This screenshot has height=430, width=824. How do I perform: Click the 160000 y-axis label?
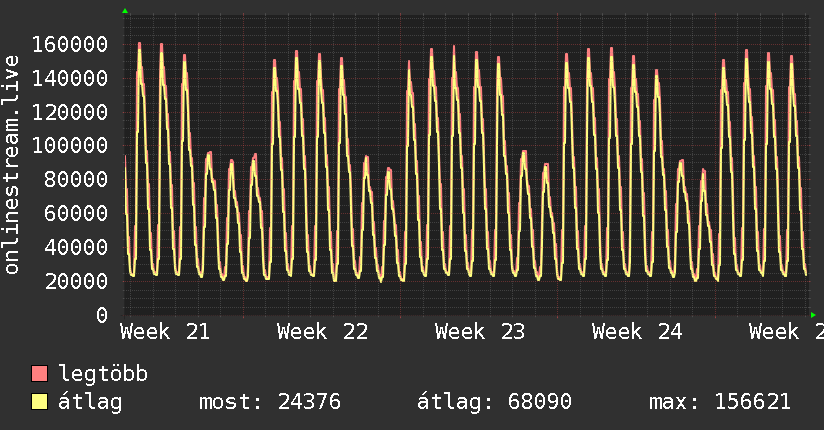coord(70,44)
